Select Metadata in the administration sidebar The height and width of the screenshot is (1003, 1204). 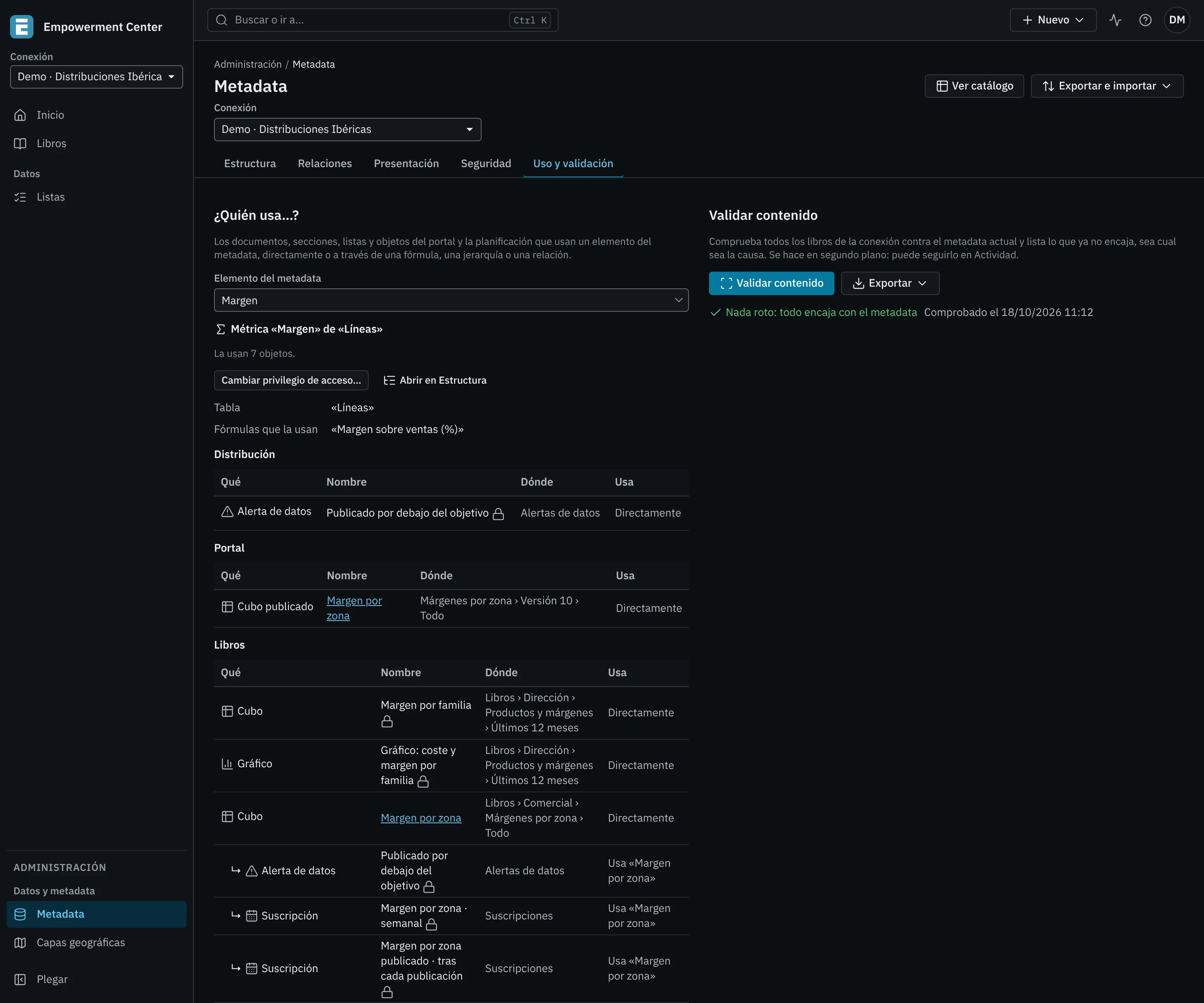click(x=96, y=914)
